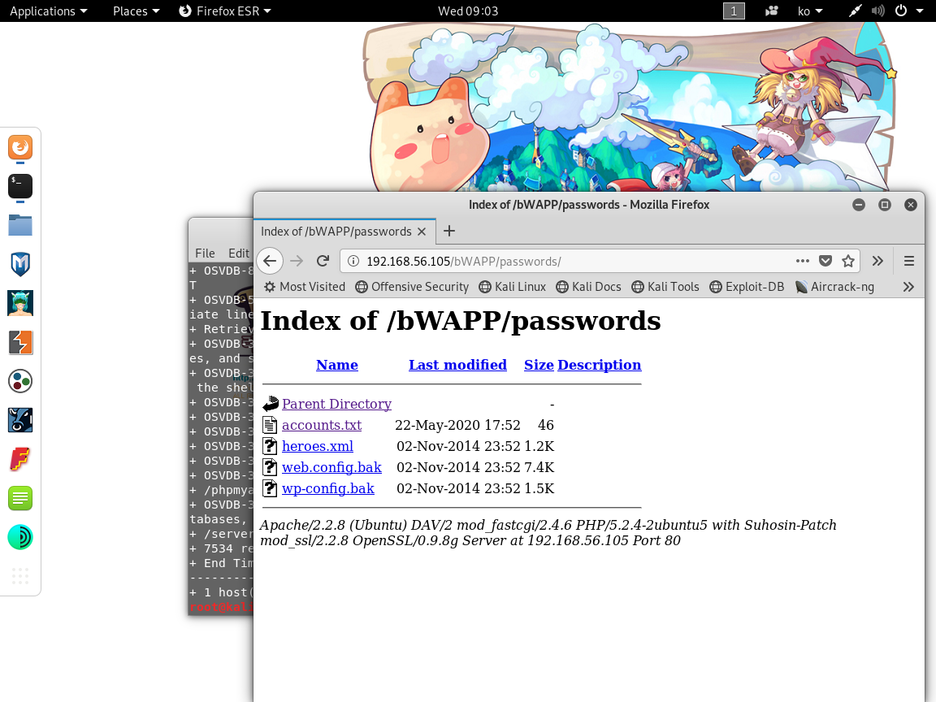Go to Parent Directory link

tap(337, 404)
